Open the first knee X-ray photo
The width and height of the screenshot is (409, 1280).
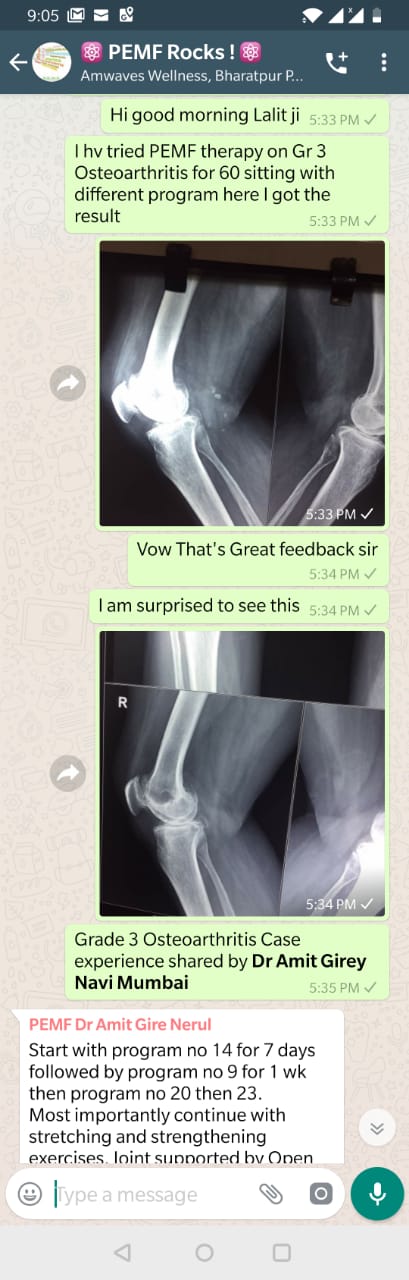(241, 384)
